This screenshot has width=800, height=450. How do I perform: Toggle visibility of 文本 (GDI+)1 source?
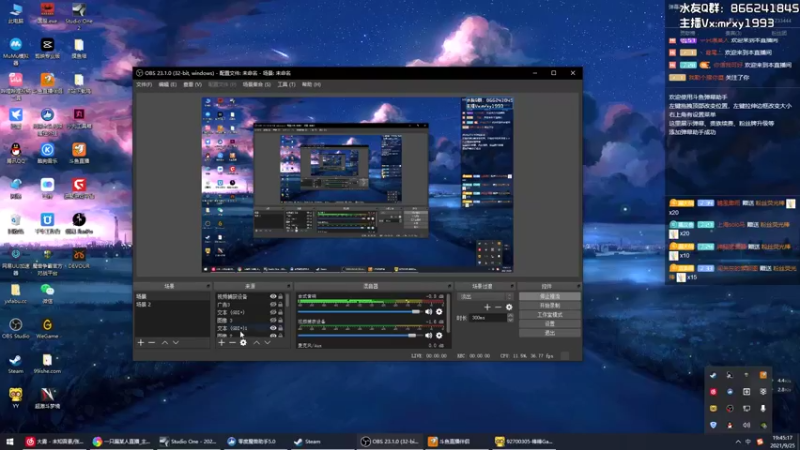tap(273, 328)
